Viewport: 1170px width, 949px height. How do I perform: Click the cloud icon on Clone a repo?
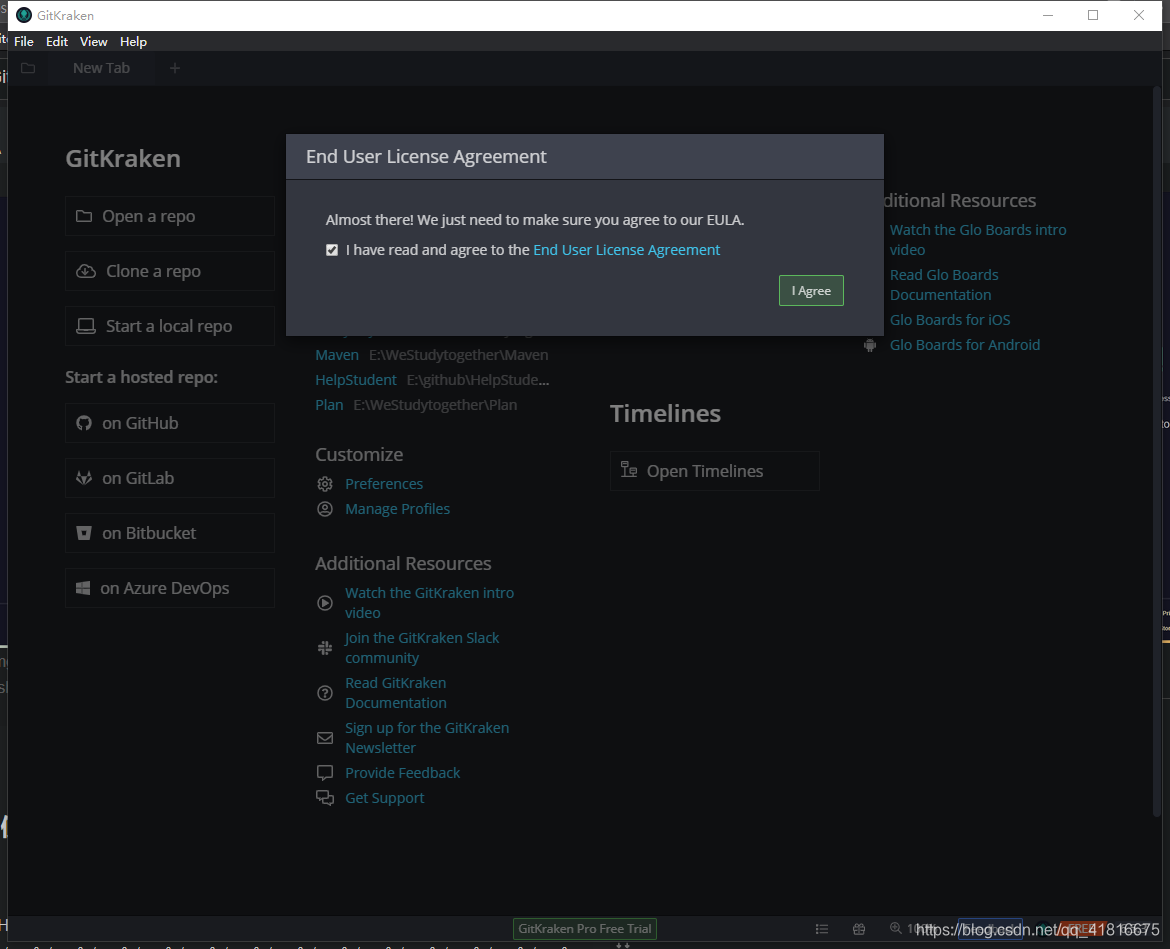click(x=86, y=272)
